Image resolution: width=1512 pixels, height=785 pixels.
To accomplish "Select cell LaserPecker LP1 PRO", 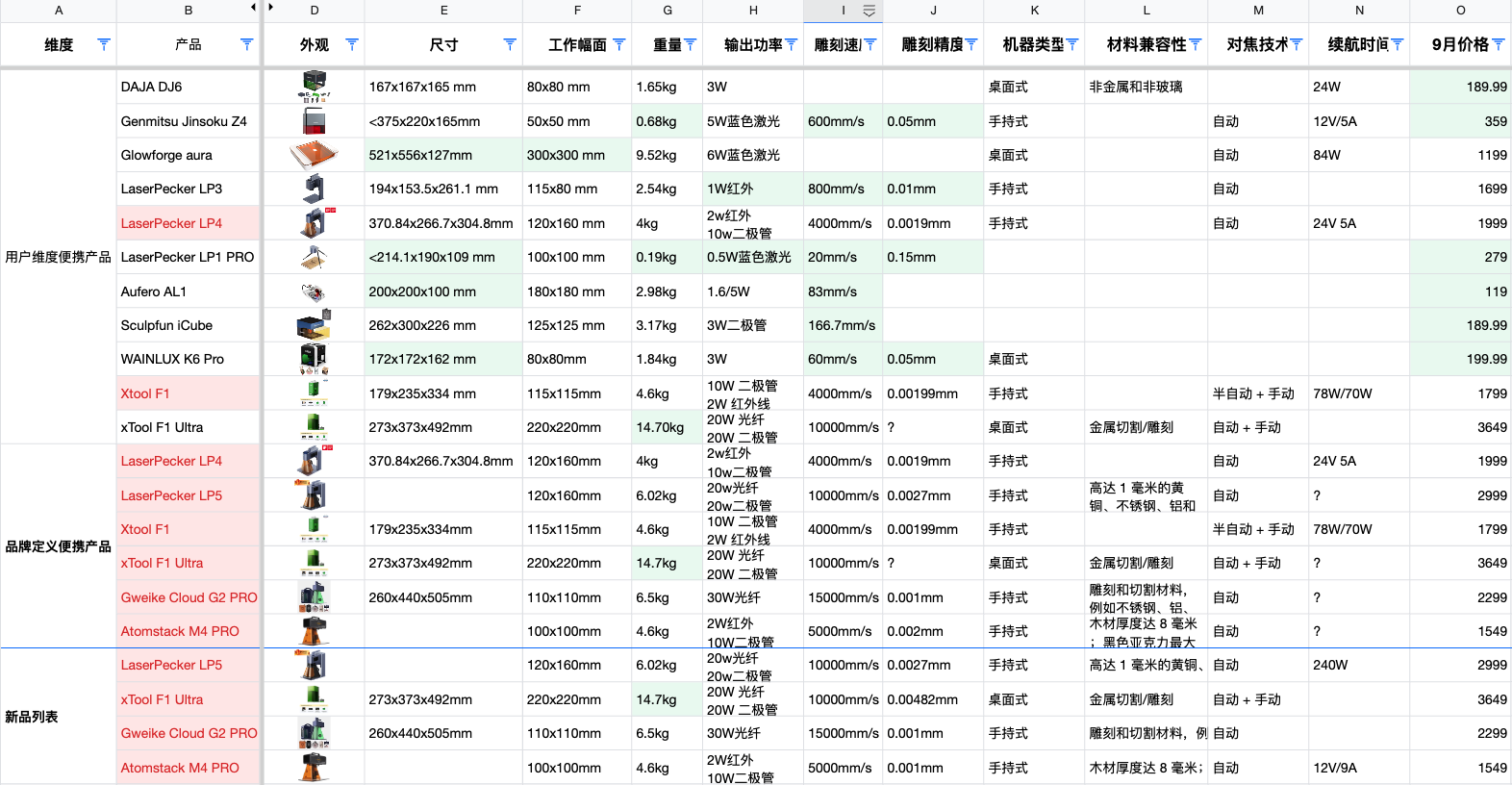I will (189, 257).
